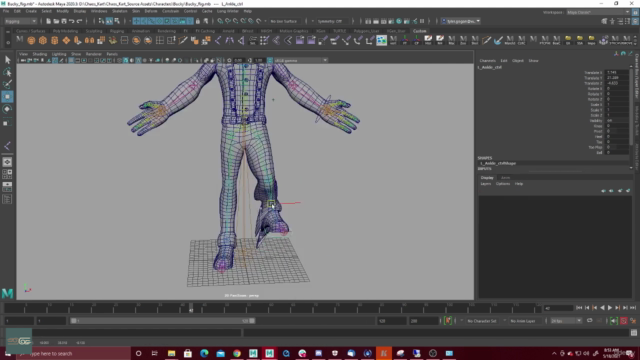The height and width of the screenshot is (360, 640).
Task: Switch to the Display layer tab
Action: click(487, 178)
